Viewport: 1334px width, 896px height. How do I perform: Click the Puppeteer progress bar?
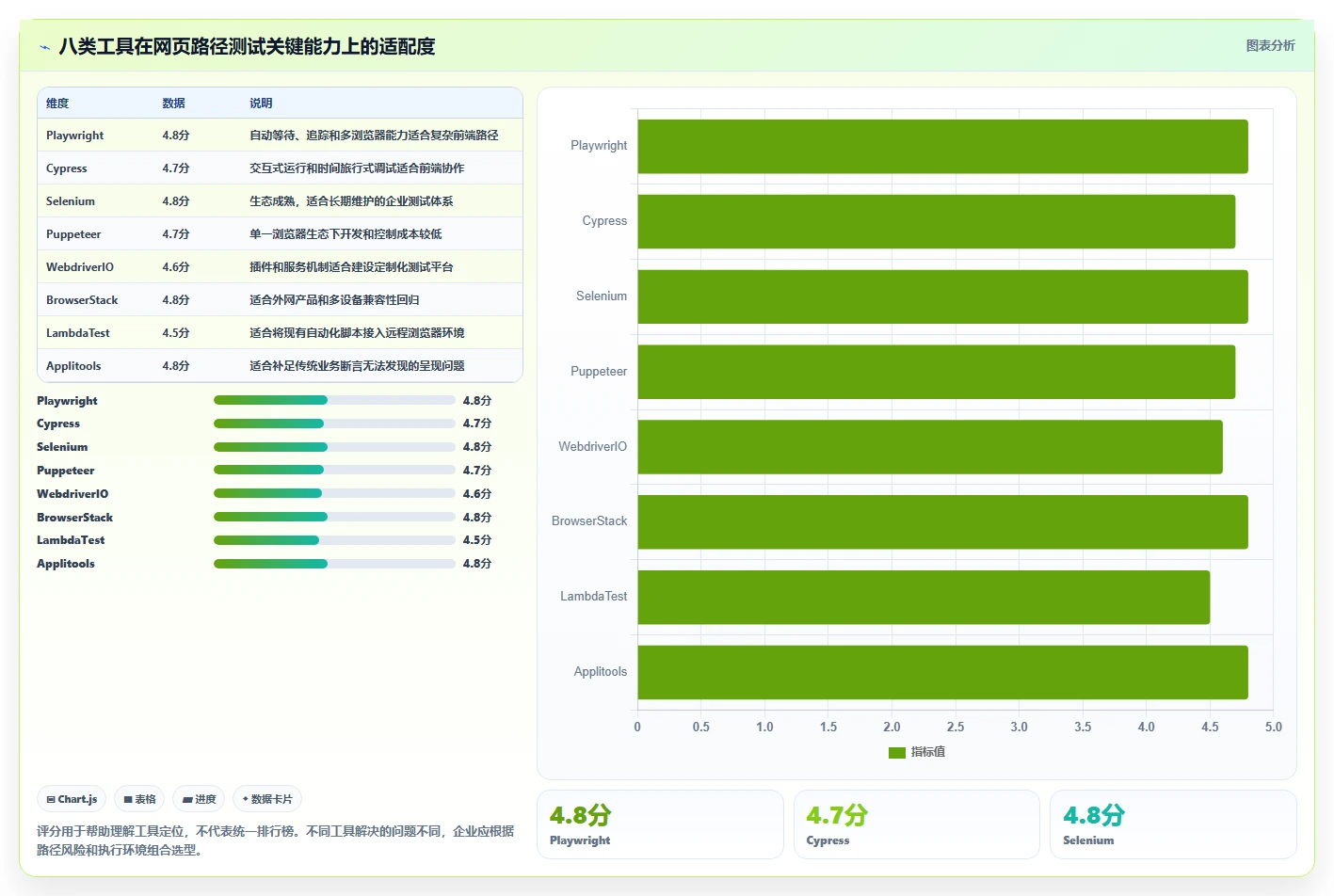pyautogui.click(x=334, y=470)
